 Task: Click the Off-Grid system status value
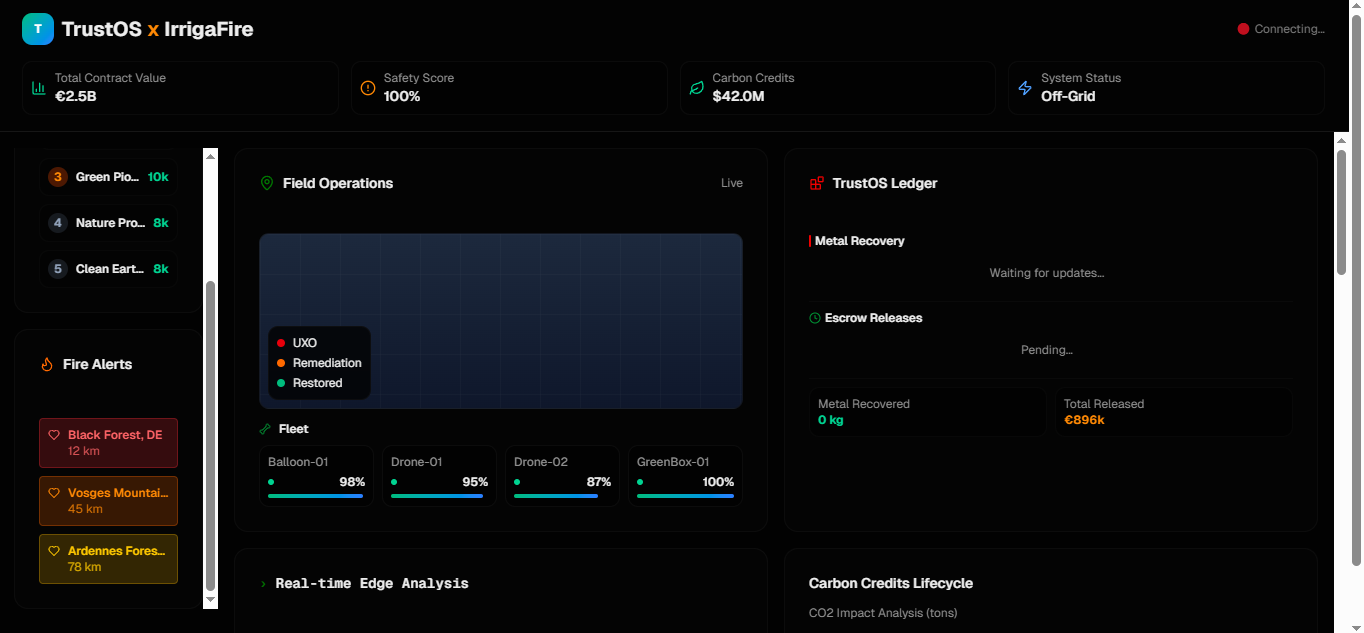point(1068,97)
